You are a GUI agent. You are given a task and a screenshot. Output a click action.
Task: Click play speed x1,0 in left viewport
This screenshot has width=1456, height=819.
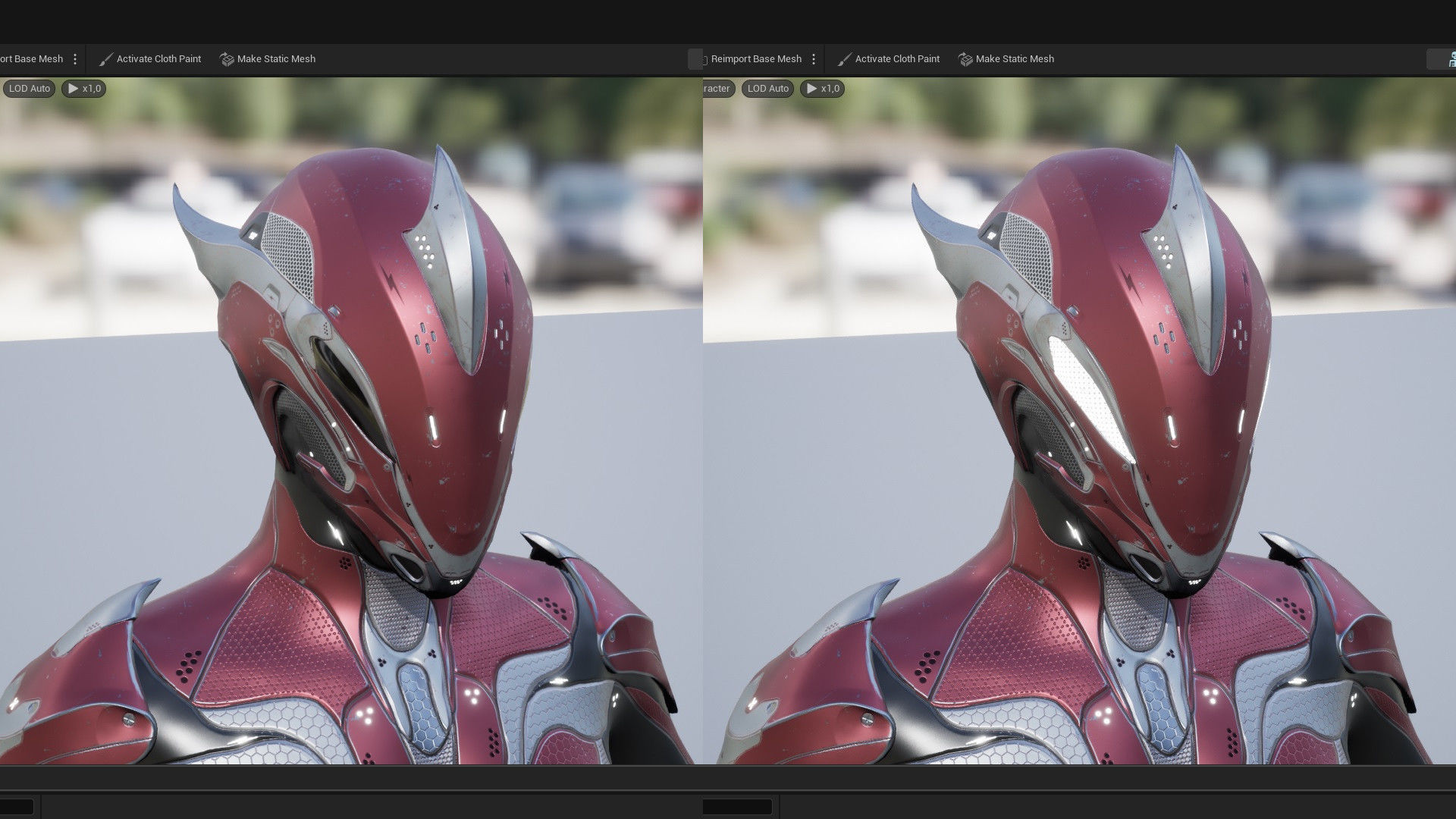coord(84,89)
